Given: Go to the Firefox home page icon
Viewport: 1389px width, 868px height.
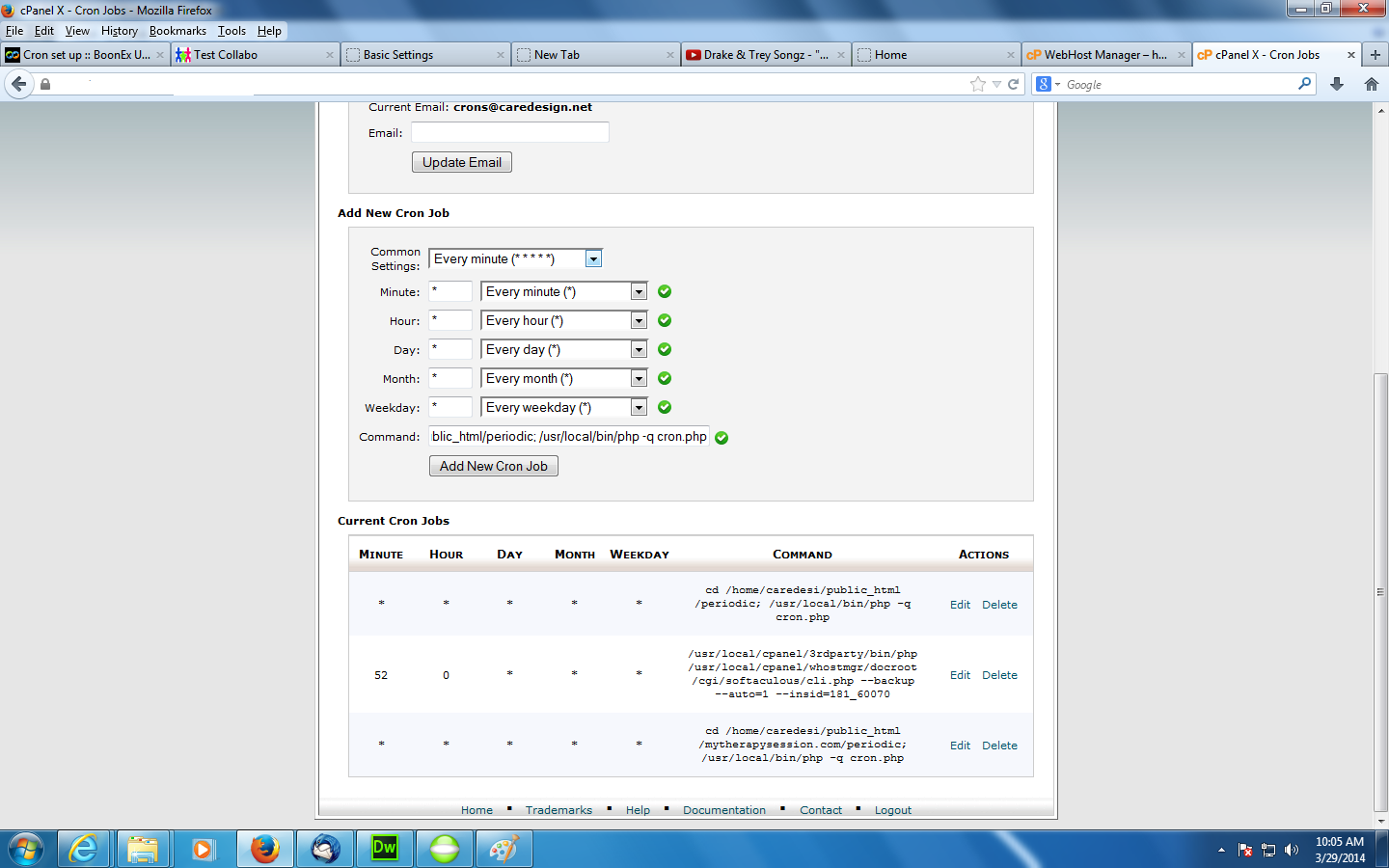Looking at the screenshot, I should click(x=1372, y=84).
